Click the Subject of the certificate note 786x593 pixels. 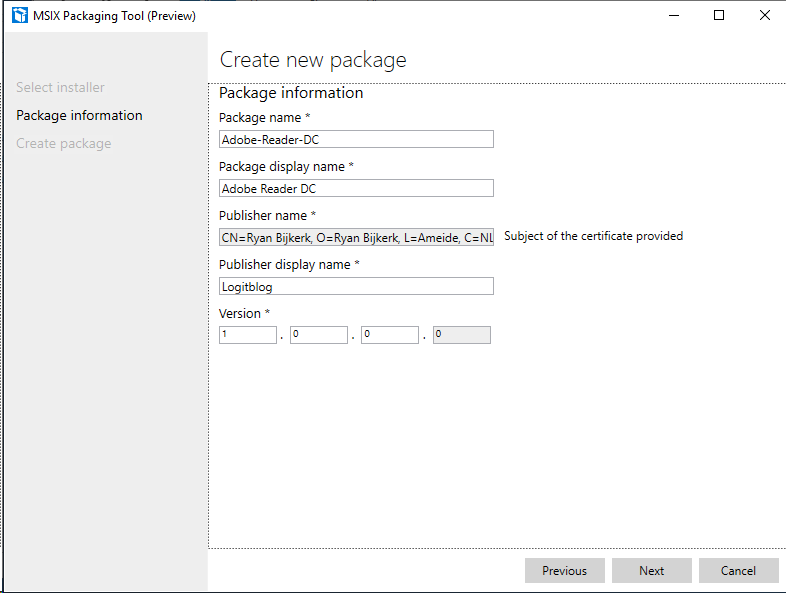[594, 236]
